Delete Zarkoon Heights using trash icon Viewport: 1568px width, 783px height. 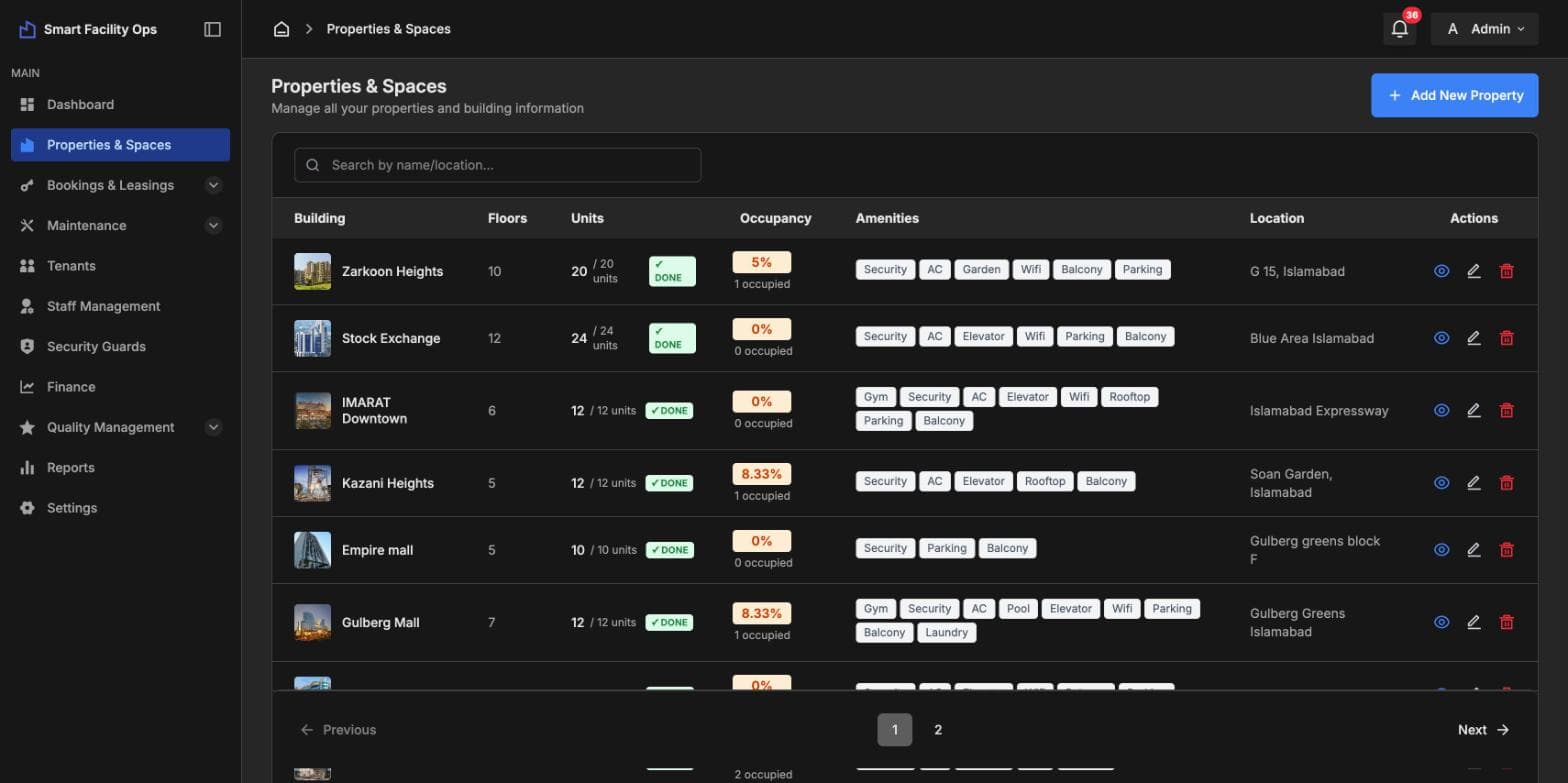click(1506, 271)
